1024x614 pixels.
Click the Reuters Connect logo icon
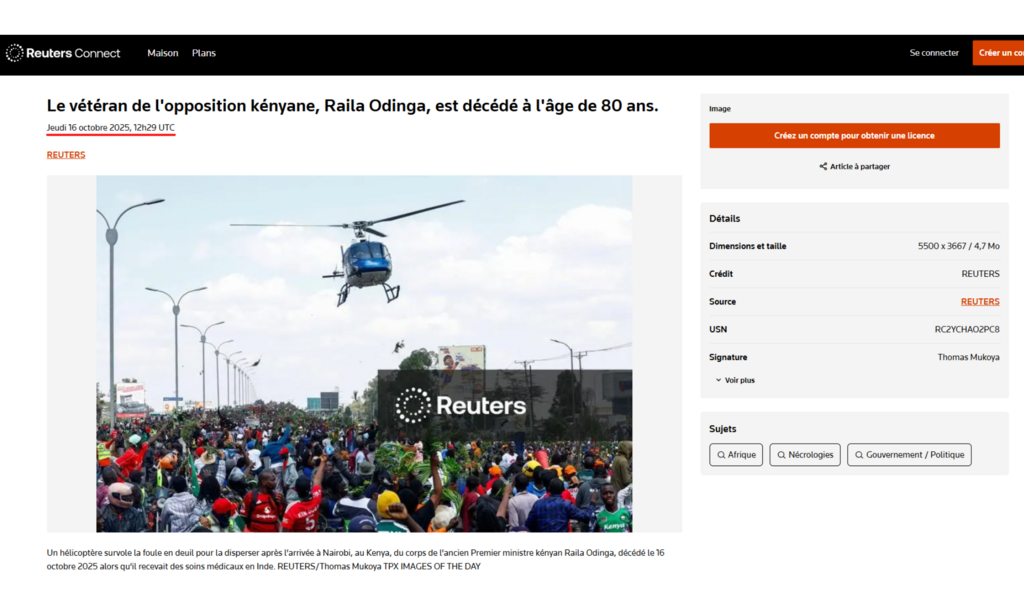coord(14,52)
